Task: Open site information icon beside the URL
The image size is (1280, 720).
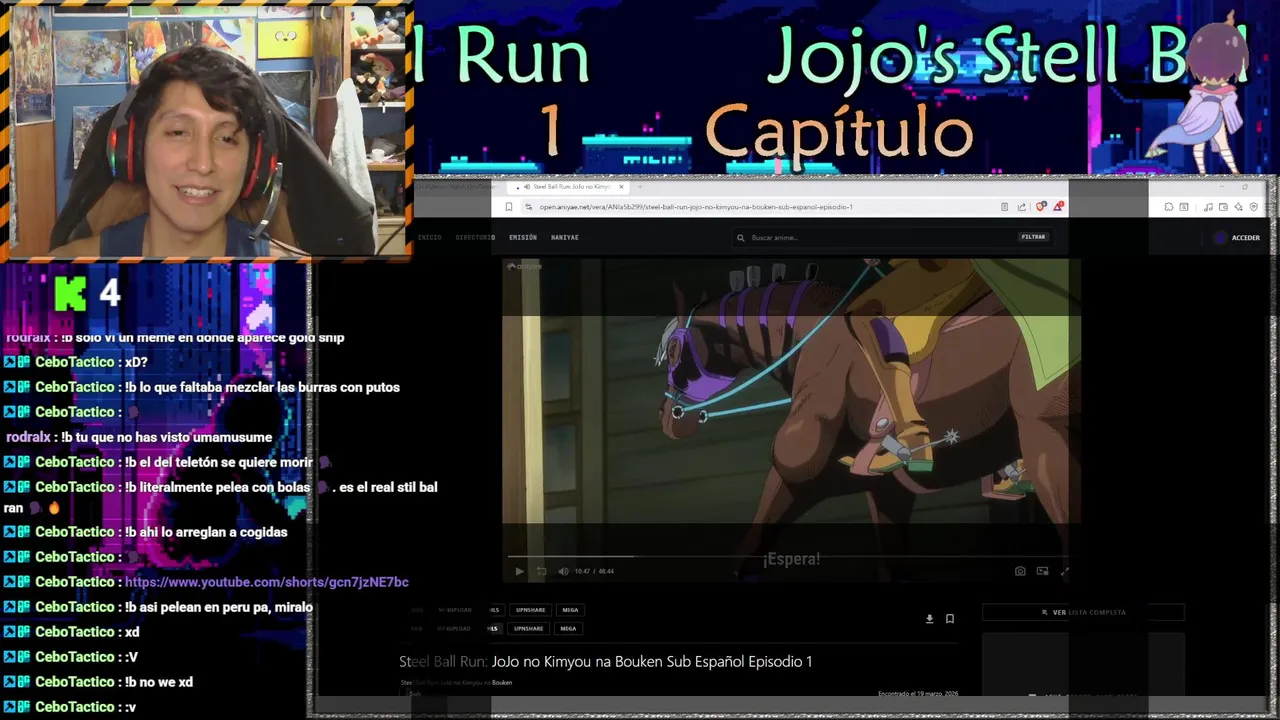Action: click(528, 207)
